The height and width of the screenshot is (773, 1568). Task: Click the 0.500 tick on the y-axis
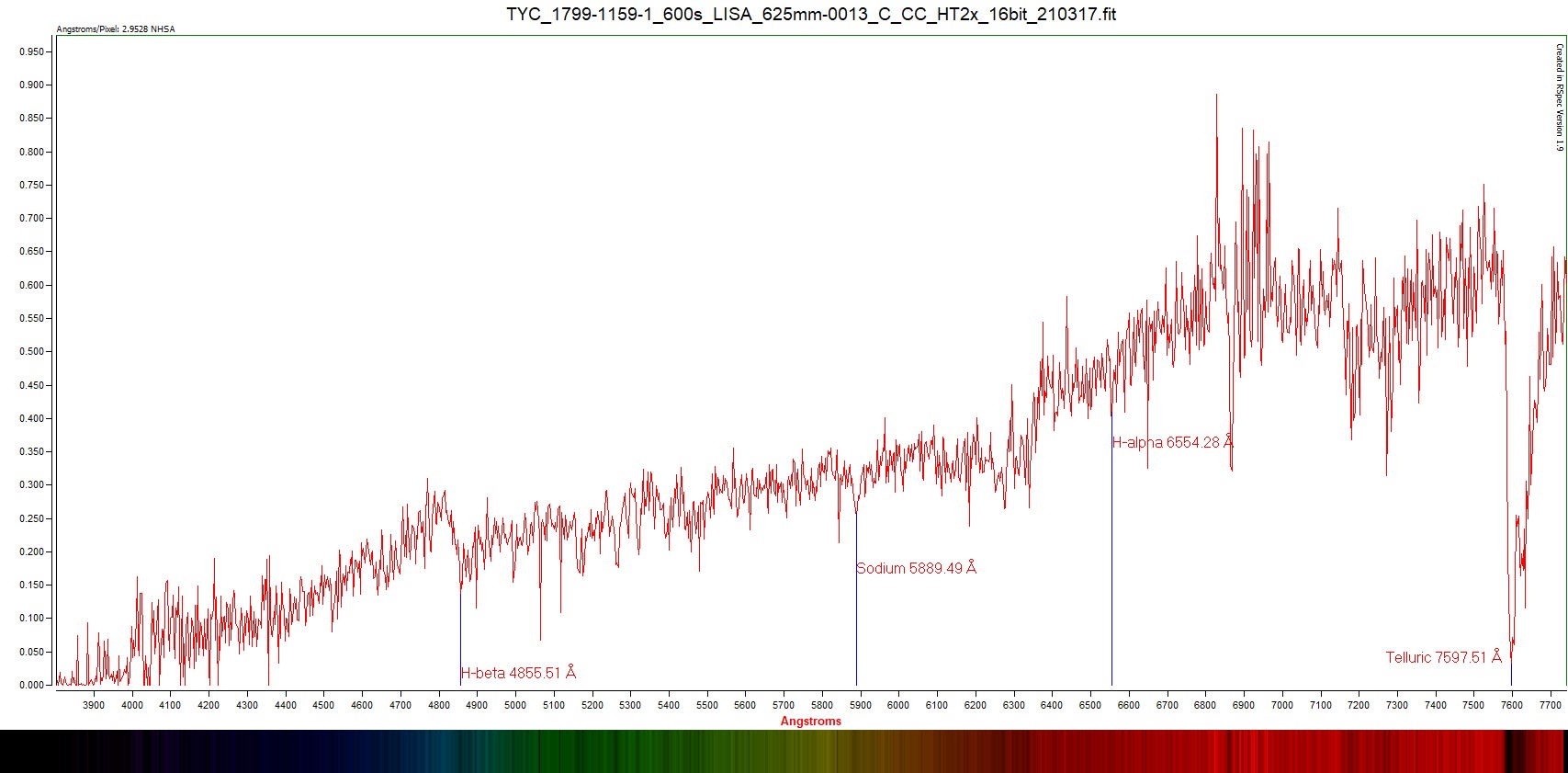[x=31, y=352]
